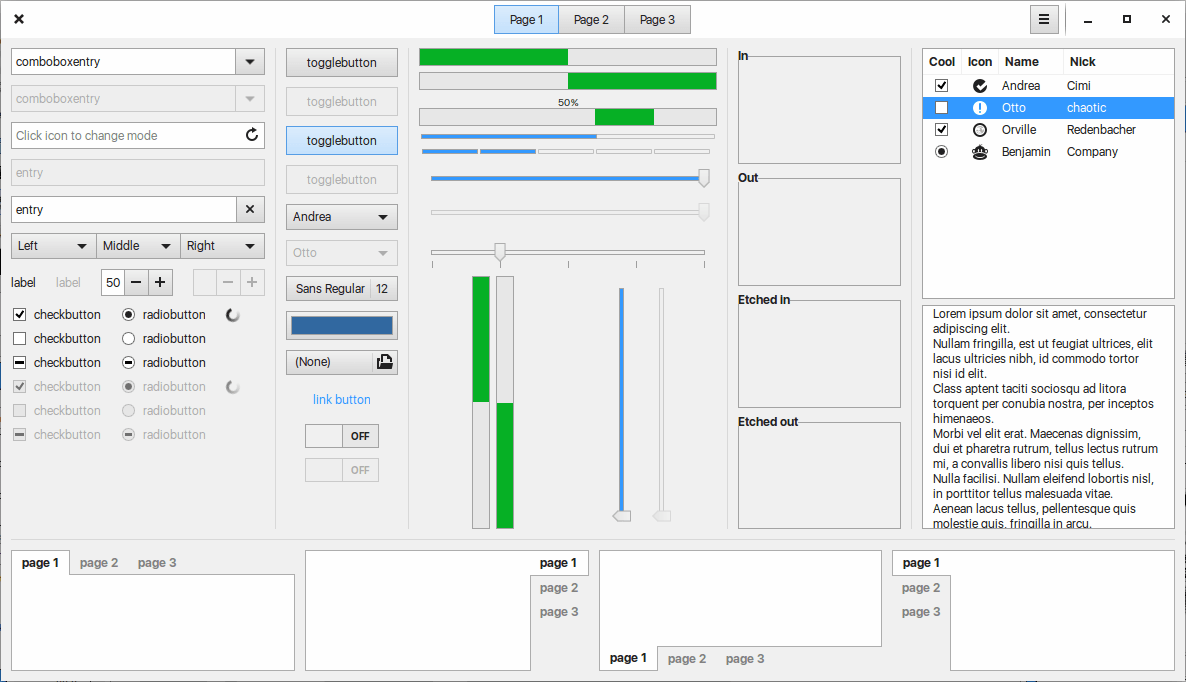This screenshot has height=682, width=1186.
Task: Open page 2 tab in the top-tabs notebook
Action: pos(99,563)
